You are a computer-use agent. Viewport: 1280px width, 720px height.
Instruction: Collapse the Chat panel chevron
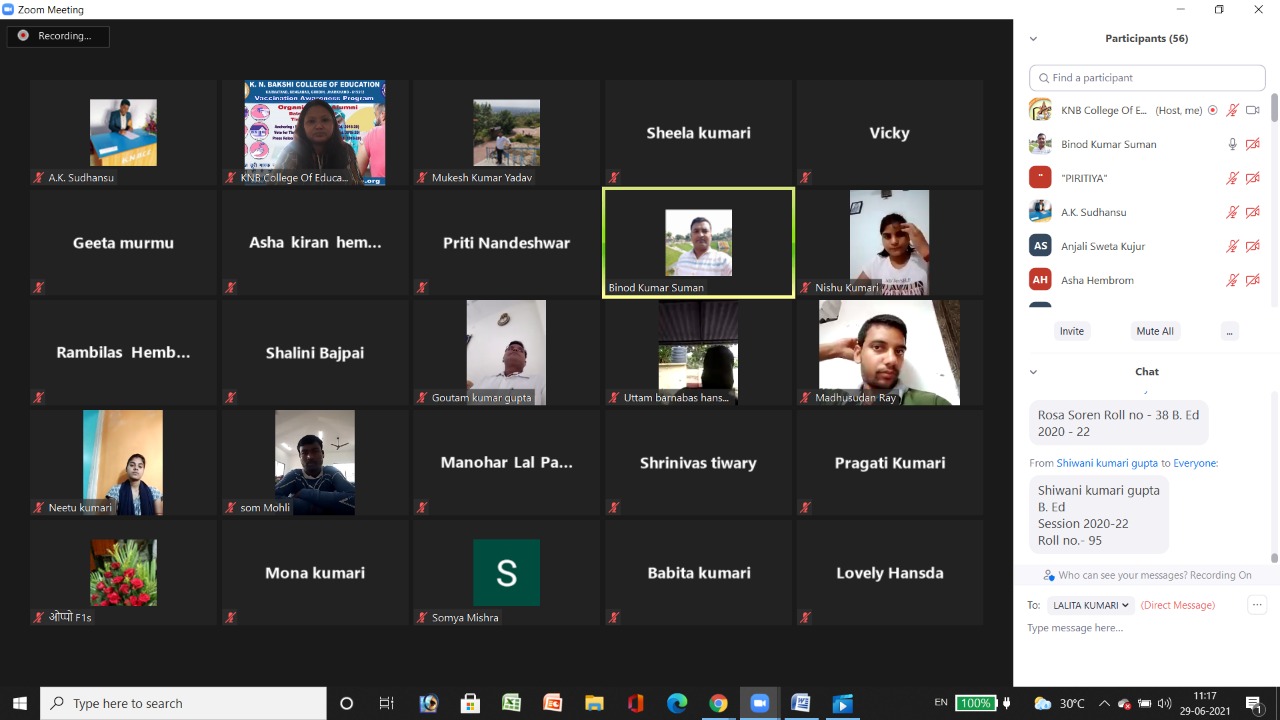pos(1033,372)
